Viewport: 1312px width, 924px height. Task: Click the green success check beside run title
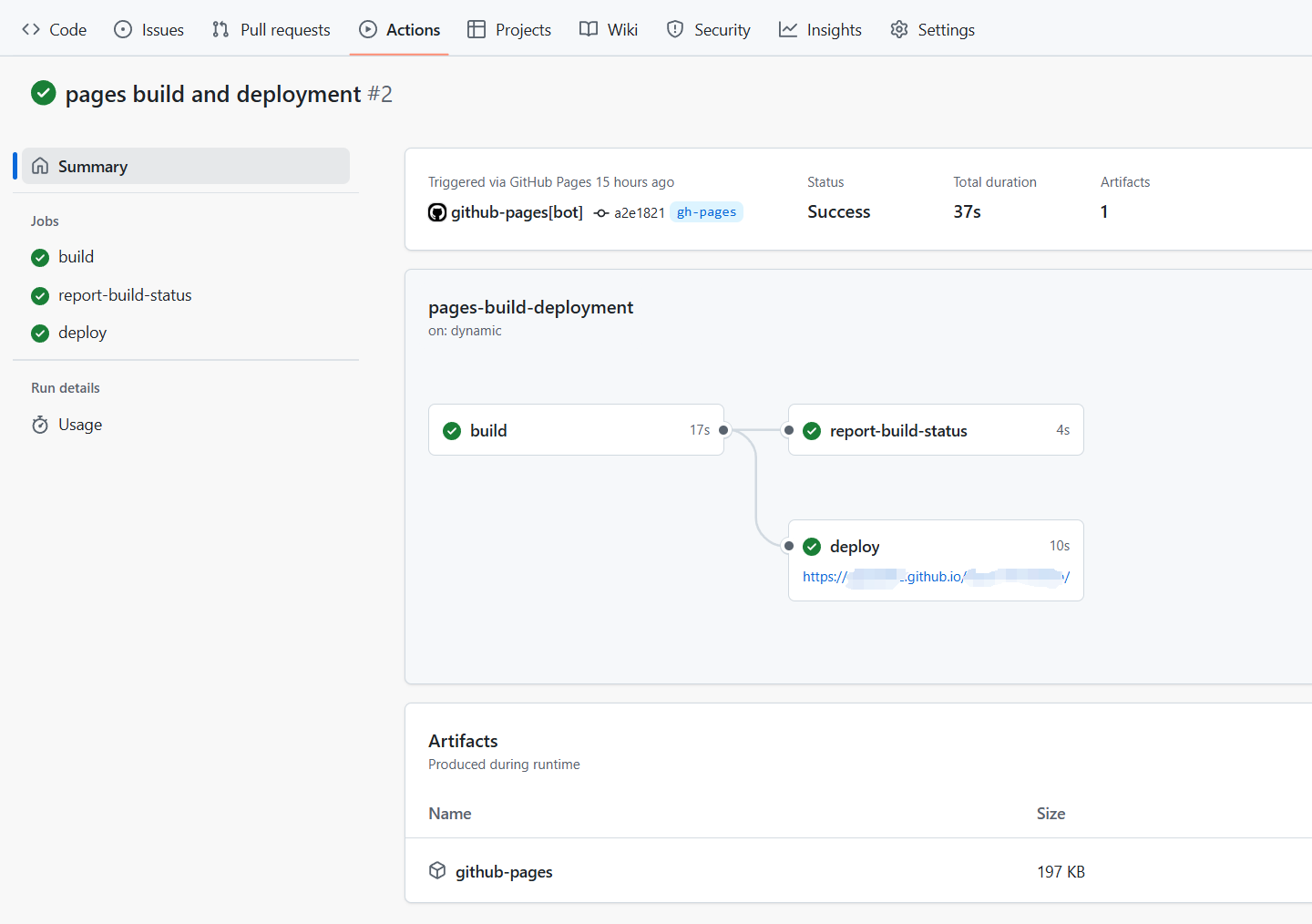[x=44, y=93]
